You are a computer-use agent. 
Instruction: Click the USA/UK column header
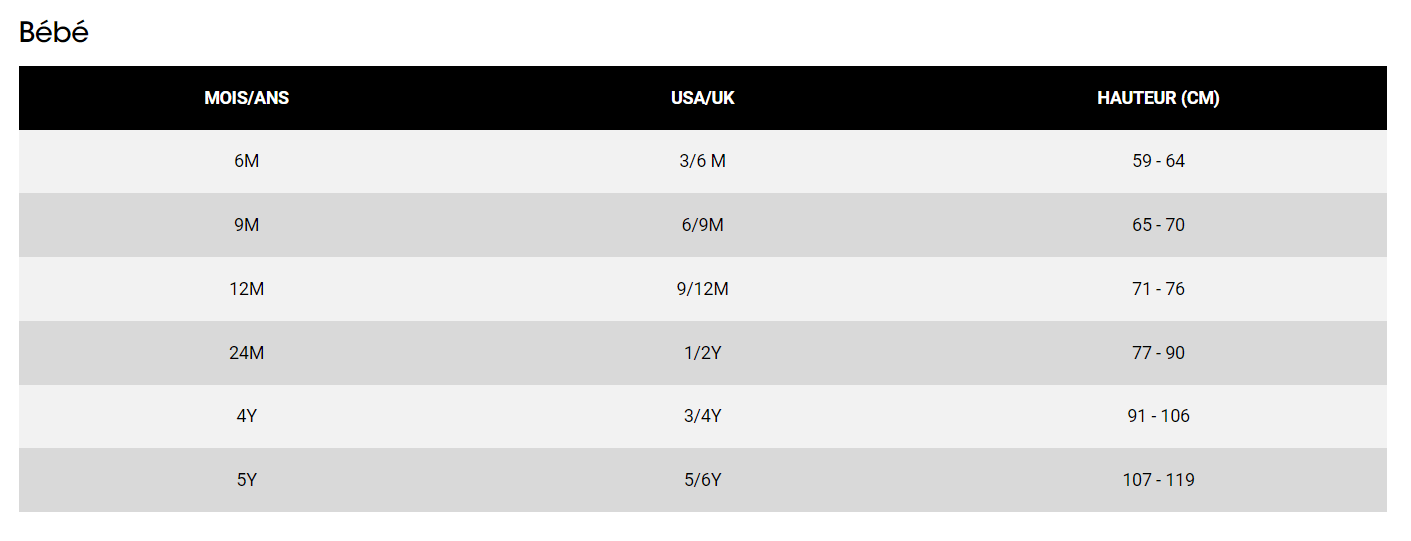coord(702,98)
